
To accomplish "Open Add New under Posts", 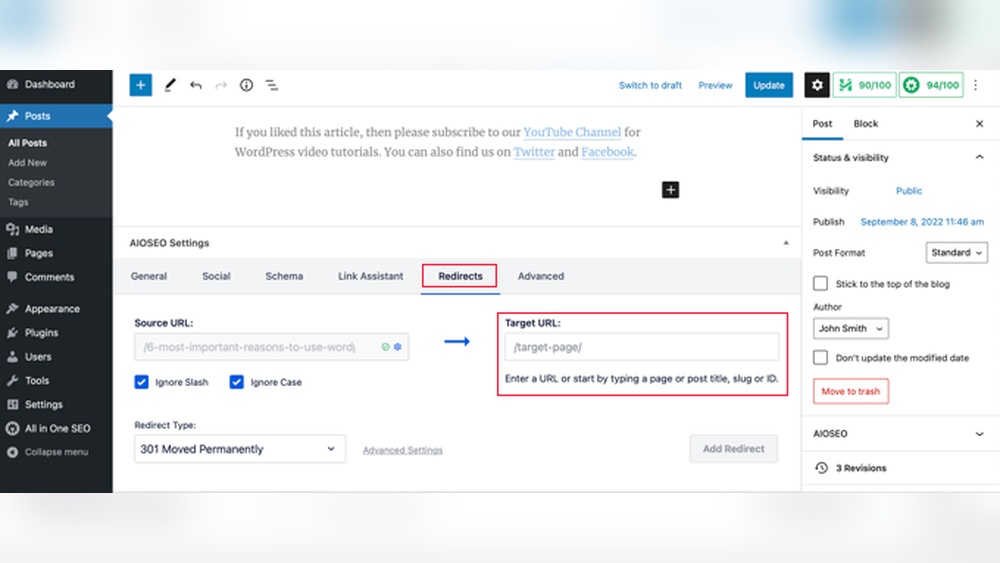I will [27, 163].
